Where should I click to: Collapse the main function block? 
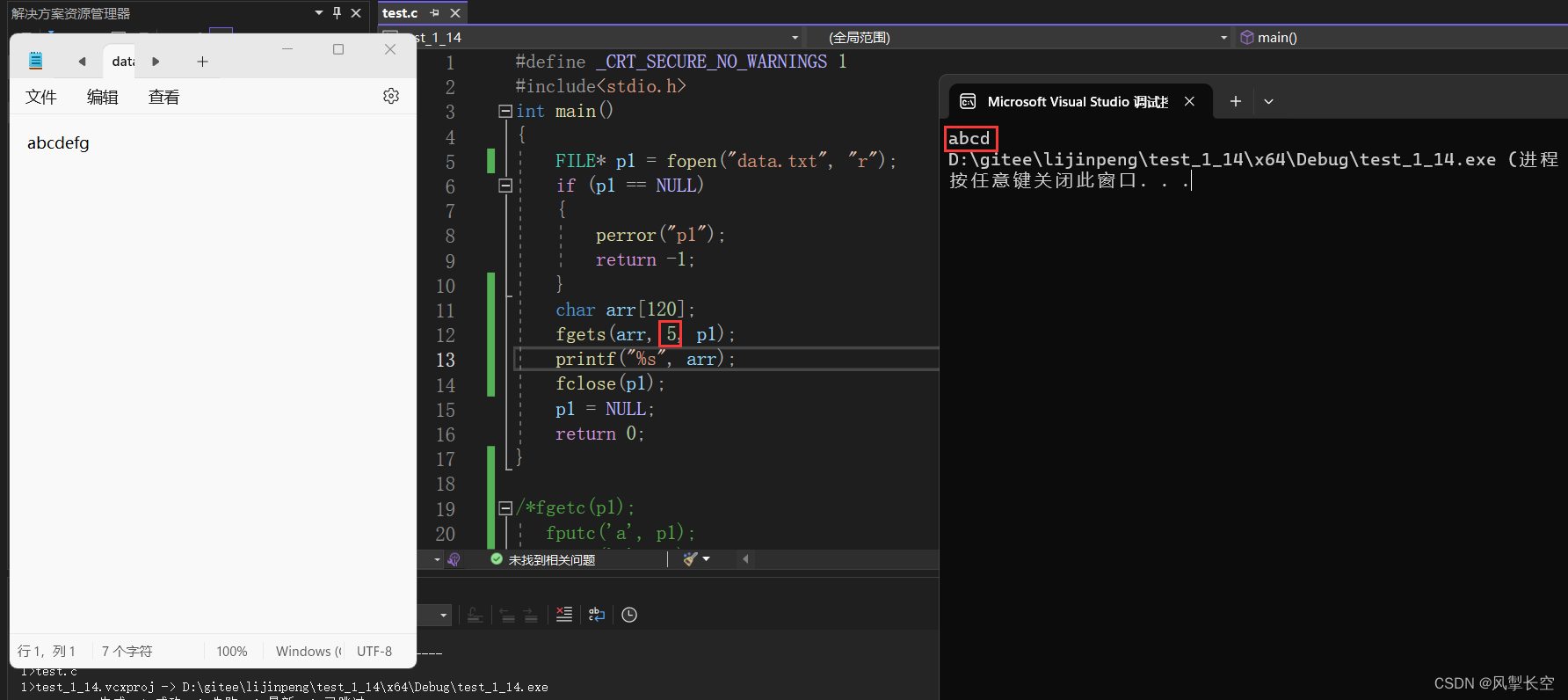point(505,111)
